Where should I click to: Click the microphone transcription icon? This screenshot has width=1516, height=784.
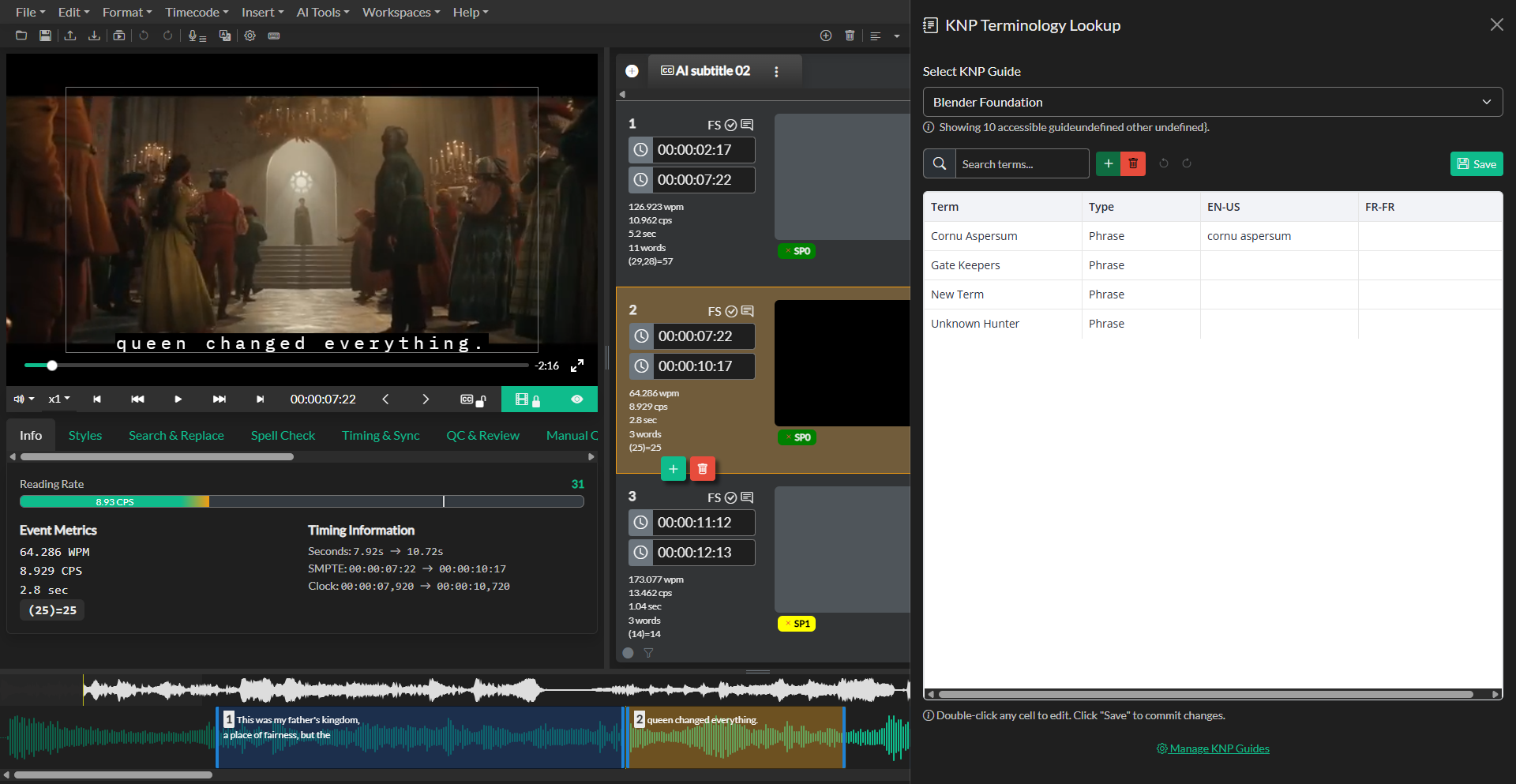point(196,36)
